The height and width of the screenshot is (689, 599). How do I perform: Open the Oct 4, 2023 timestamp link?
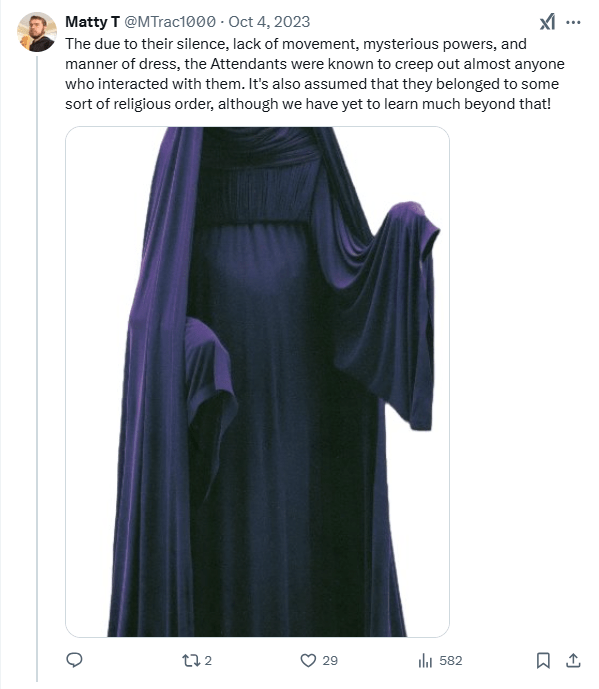coord(269,22)
